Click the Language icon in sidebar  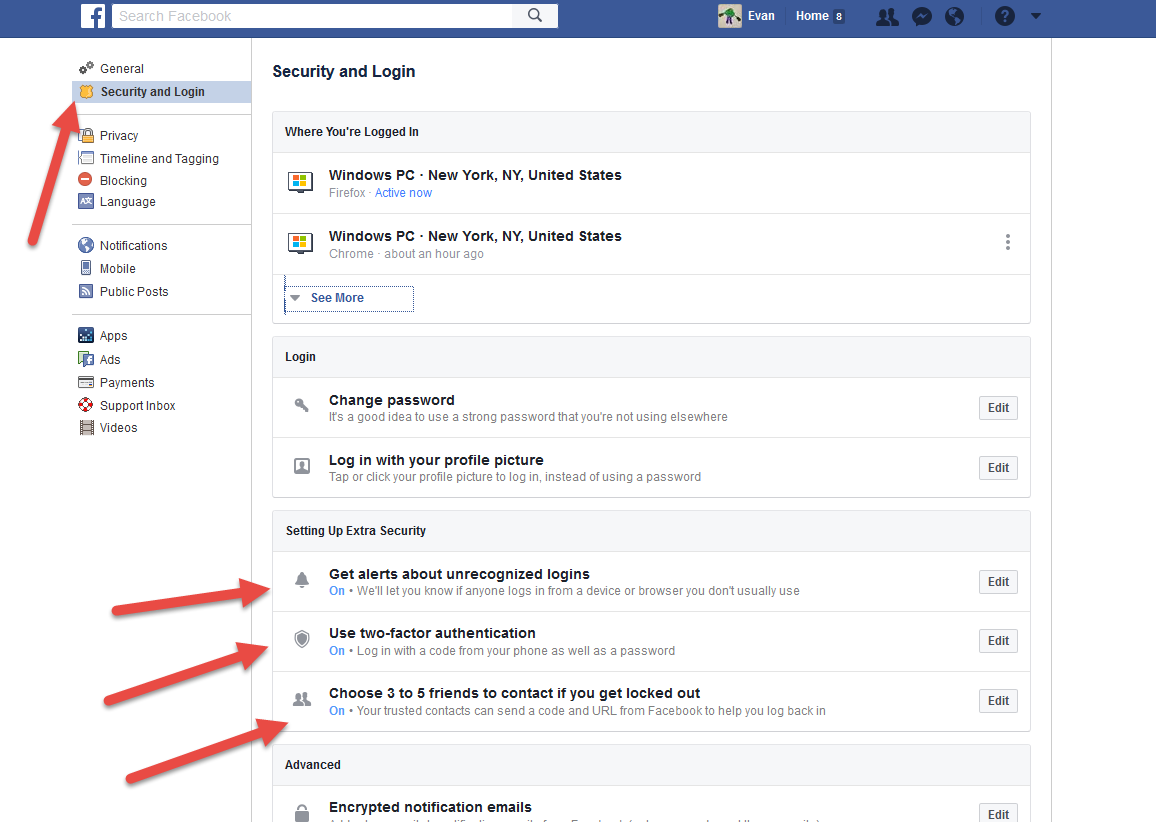tap(86, 201)
